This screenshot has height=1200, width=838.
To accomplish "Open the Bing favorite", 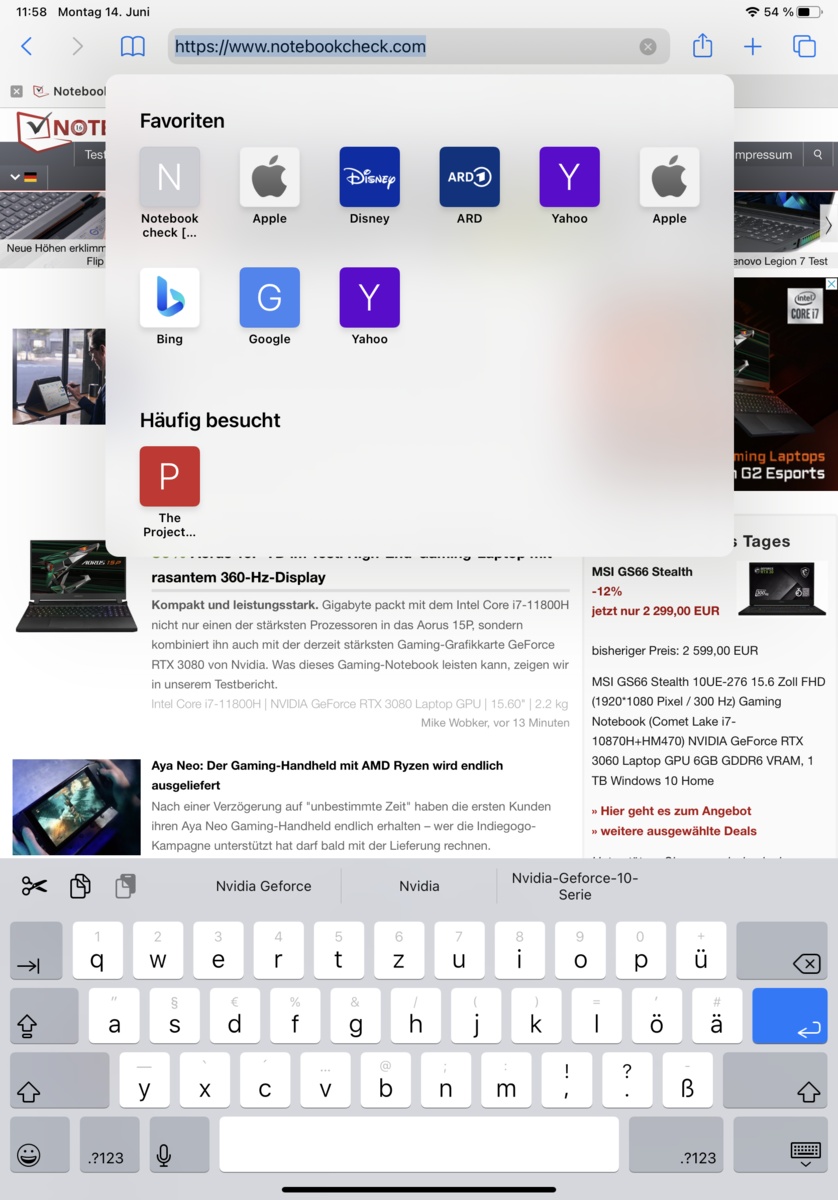I will 170,307.
